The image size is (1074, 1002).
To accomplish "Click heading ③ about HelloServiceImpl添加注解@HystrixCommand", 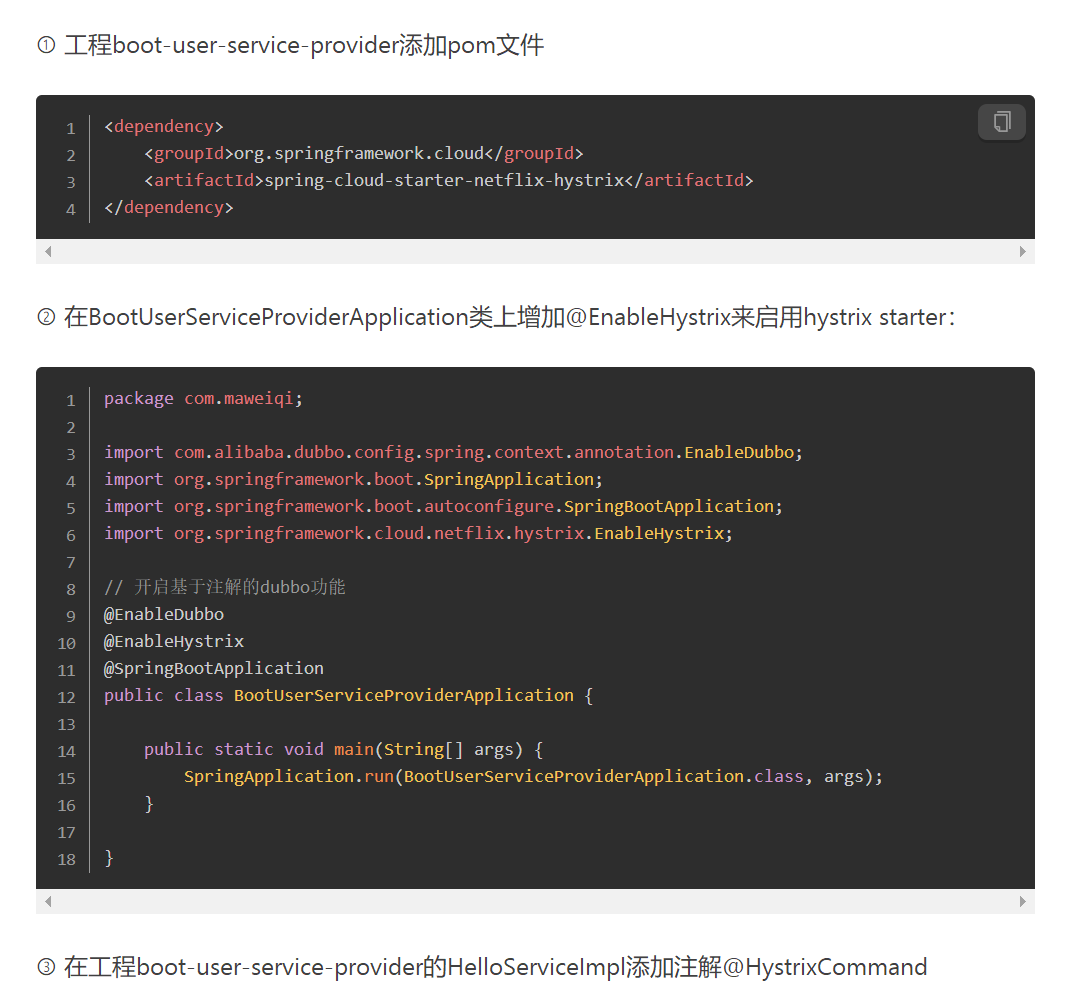I will tap(482, 967).
